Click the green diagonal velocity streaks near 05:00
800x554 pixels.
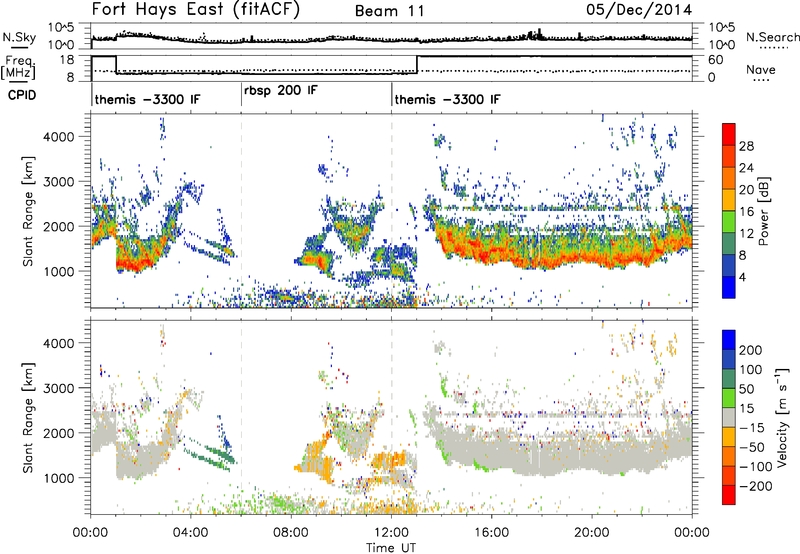210,453
